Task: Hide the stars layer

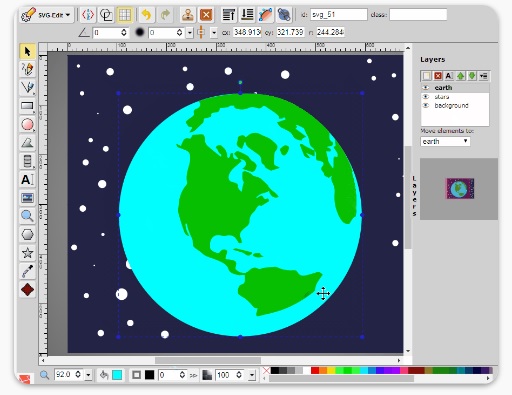Action: click(426, 97)
